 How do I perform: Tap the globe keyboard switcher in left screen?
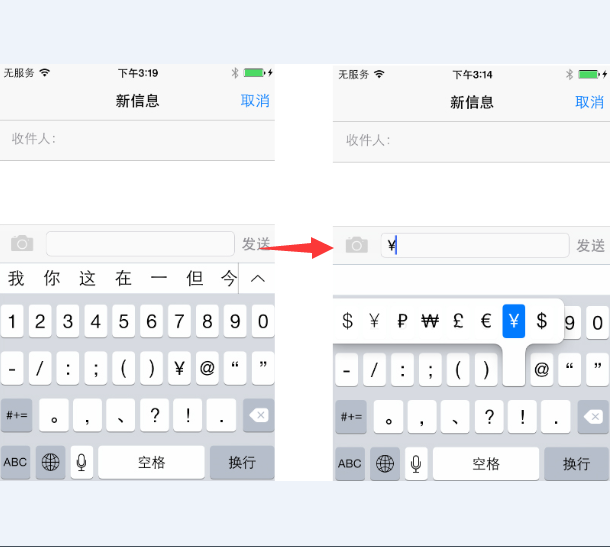click(x=51, y=462)
